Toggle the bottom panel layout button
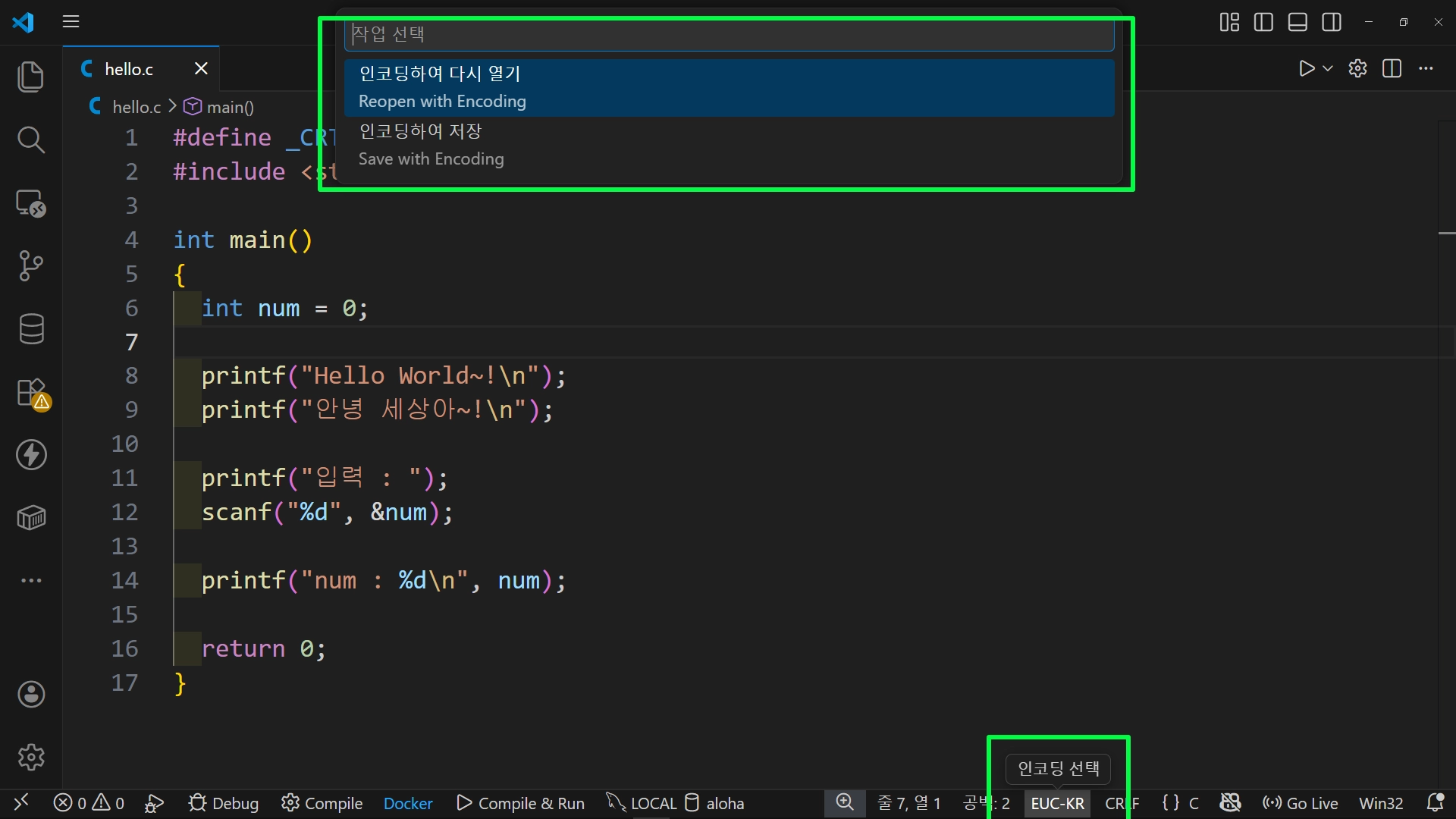1456x819 pixels. (x=1298, y=22)
